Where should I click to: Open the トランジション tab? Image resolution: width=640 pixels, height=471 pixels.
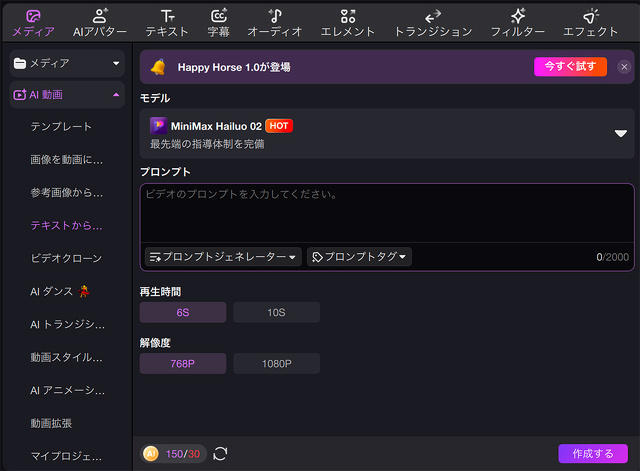433,23
